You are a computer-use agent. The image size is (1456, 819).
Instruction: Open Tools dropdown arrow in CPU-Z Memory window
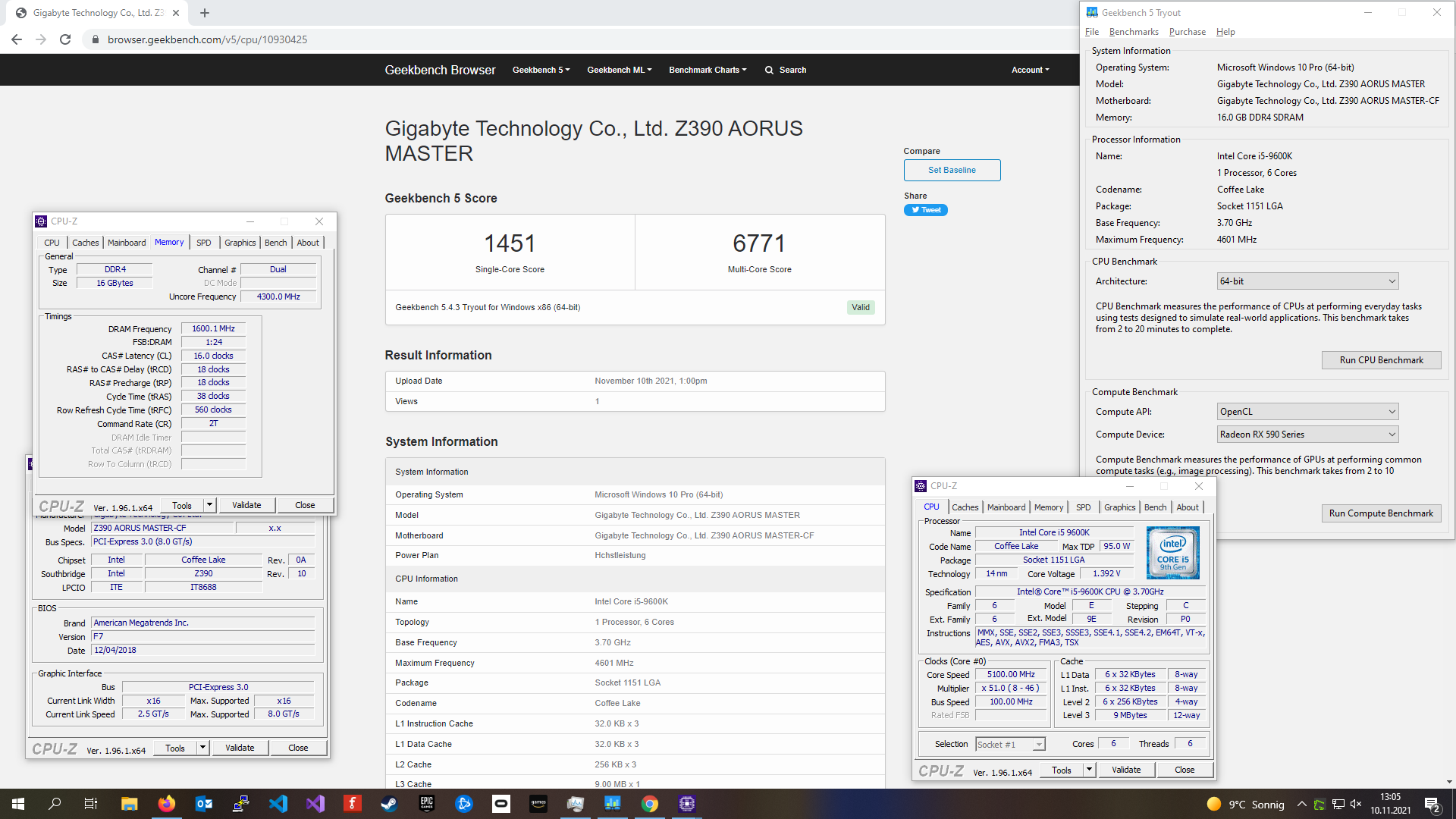(x=209, y=505)
